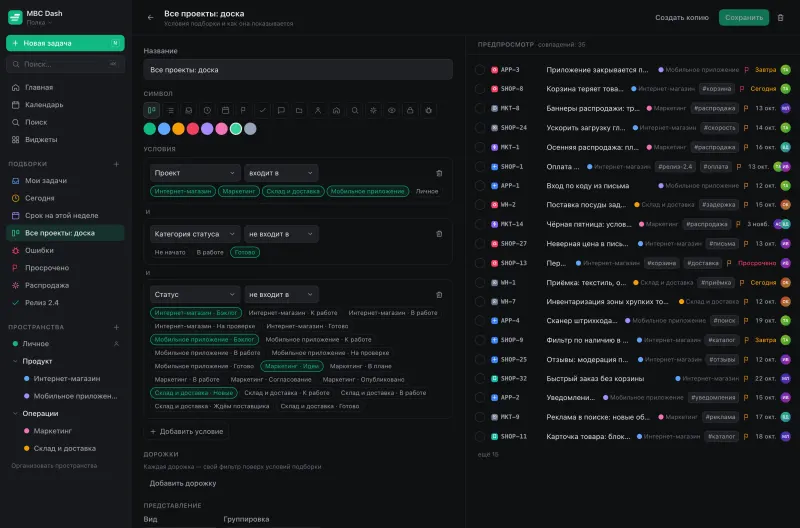Screen dimensions: 800x528
Task: Mark task APP-3 as complete
Action: 480,70
